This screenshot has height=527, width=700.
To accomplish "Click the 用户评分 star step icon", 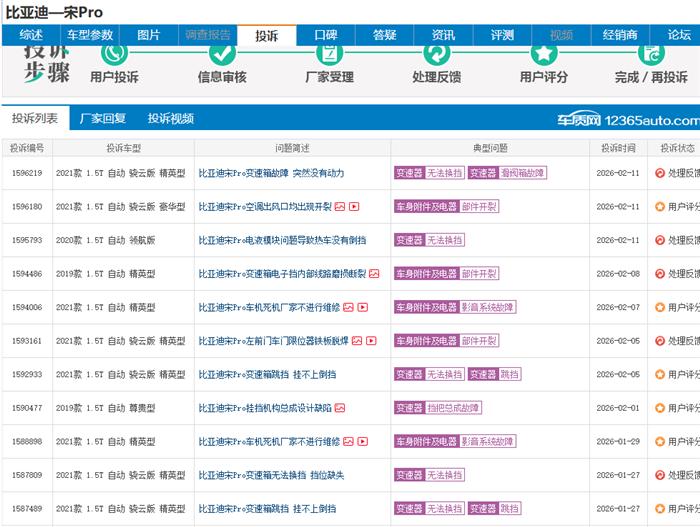I will point(543,53).
